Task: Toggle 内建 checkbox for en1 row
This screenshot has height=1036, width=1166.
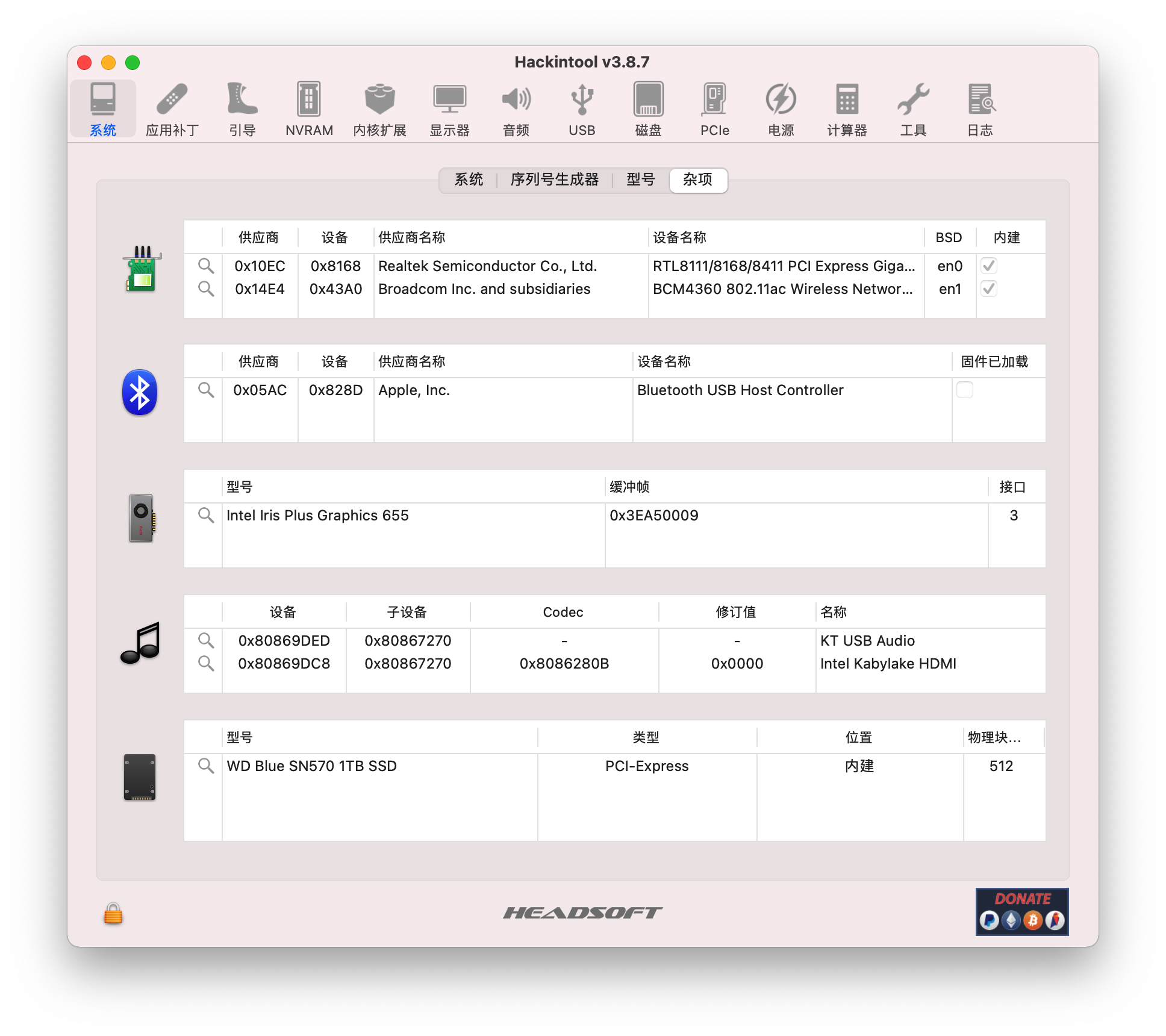Action: (989, 289)
